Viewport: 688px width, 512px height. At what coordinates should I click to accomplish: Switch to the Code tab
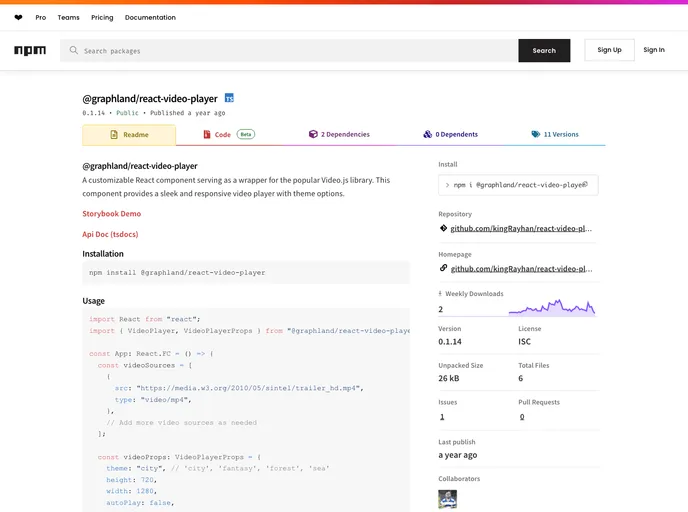coord(228,135)
